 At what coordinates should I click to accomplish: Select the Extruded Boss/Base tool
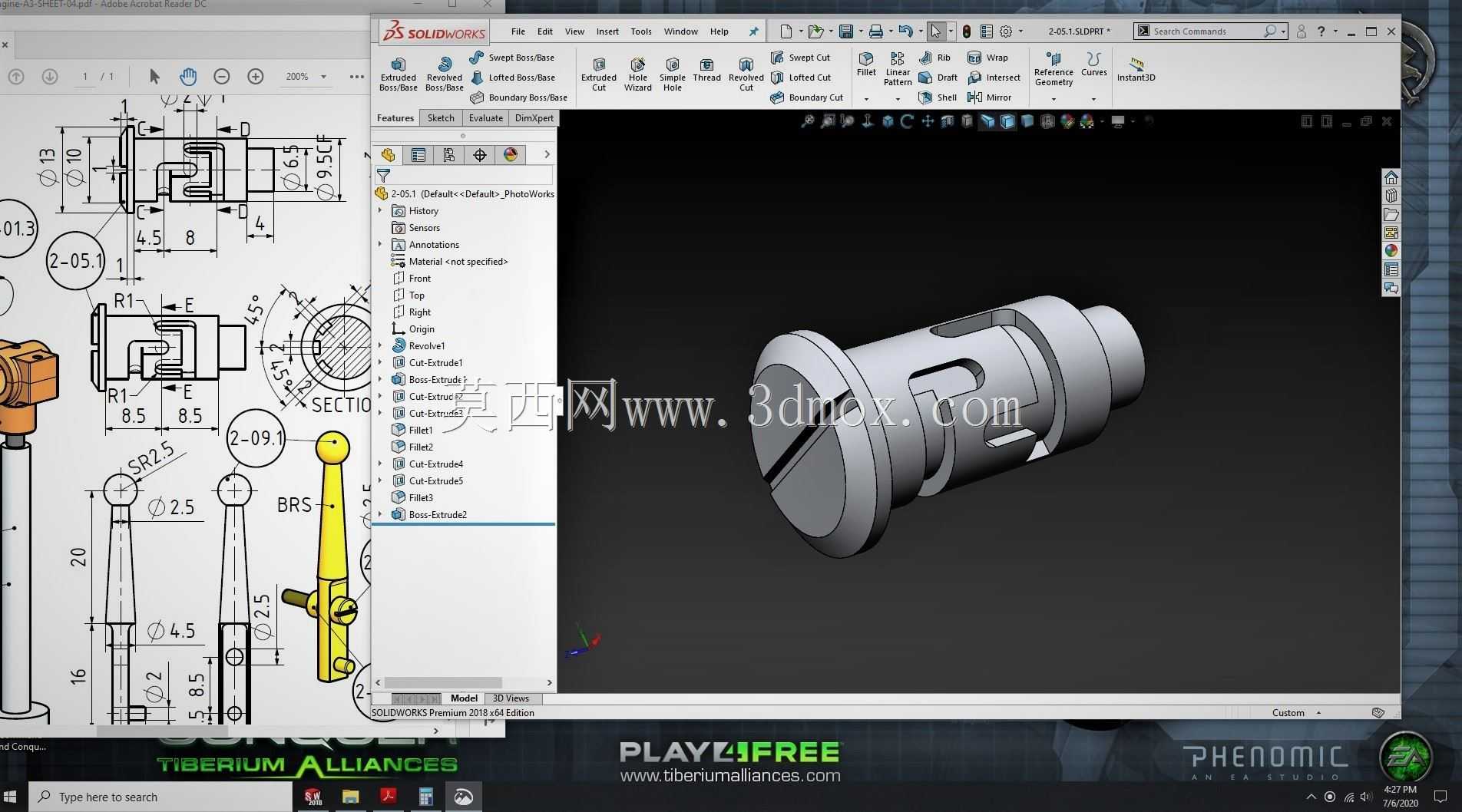click(x=398, y=74)
